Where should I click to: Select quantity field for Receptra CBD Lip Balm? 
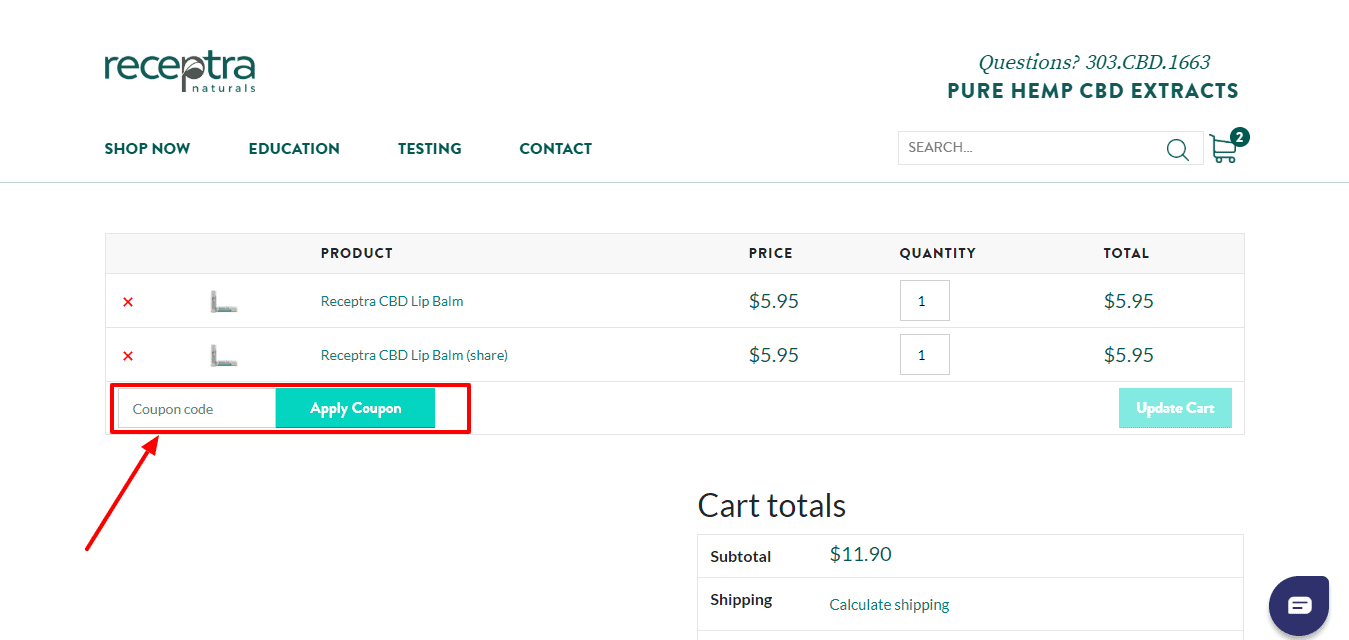924,301
